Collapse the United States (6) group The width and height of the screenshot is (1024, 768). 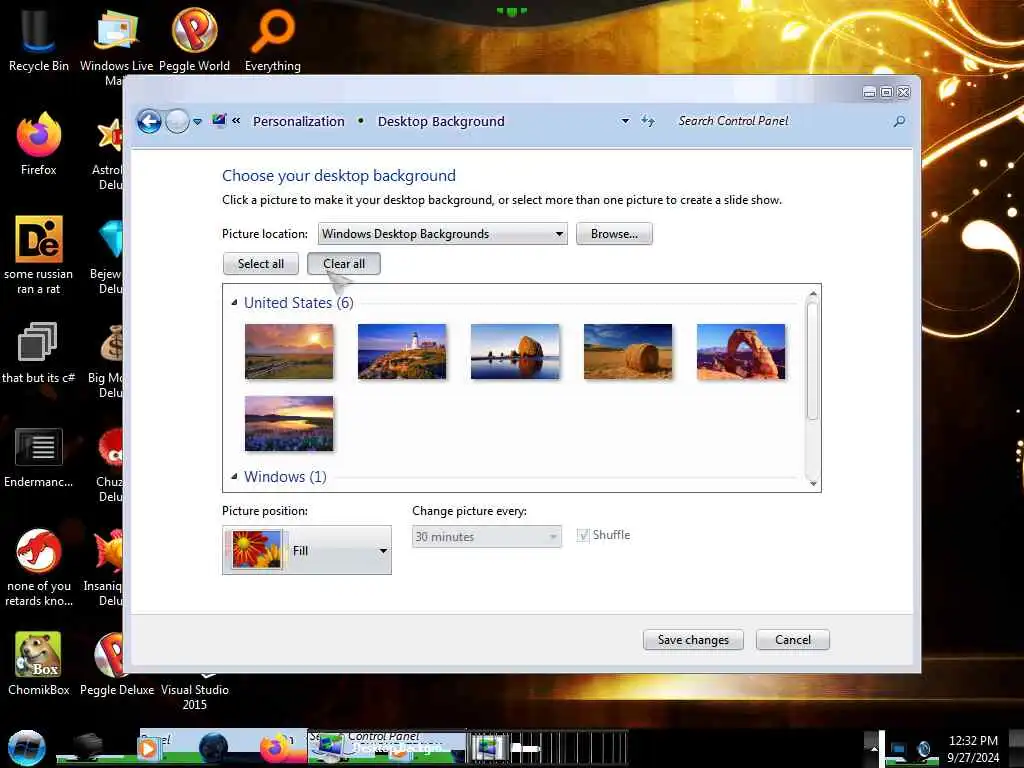[234, 302]
